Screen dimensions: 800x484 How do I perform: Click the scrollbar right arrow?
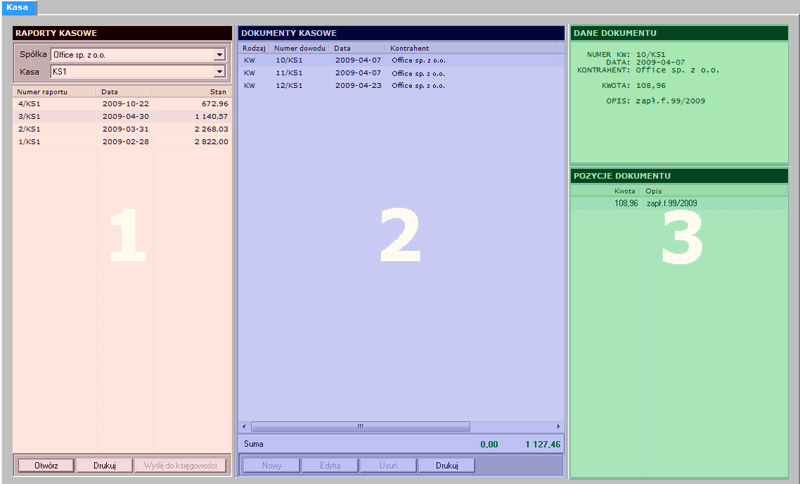point(558,426)
